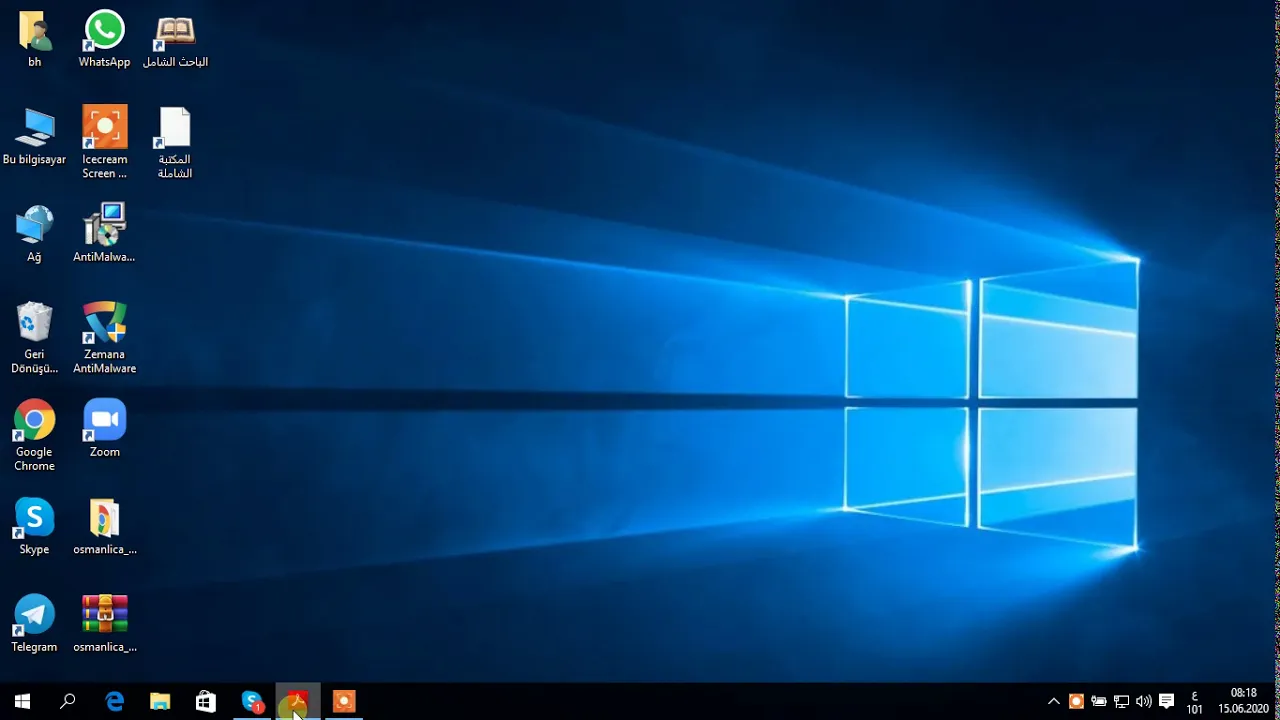Select the Zoom desktop shortcut
This screenshot has height=720, width=1280.
pos(104,429)
